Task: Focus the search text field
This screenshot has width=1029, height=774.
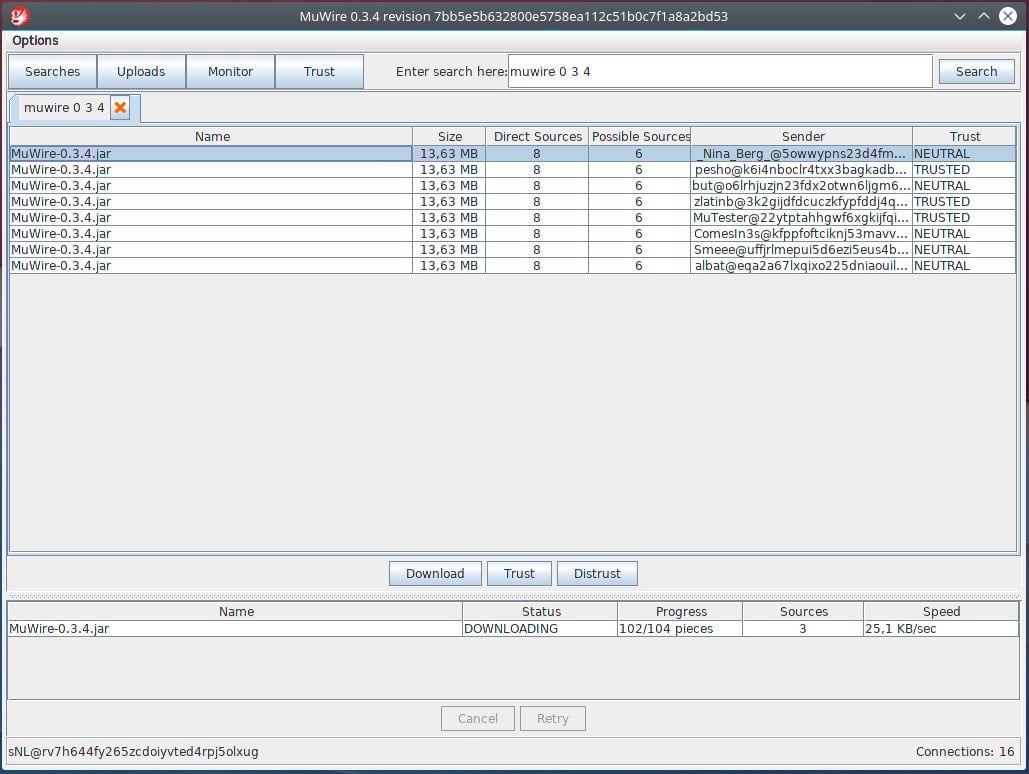Action: click(720, 72)
